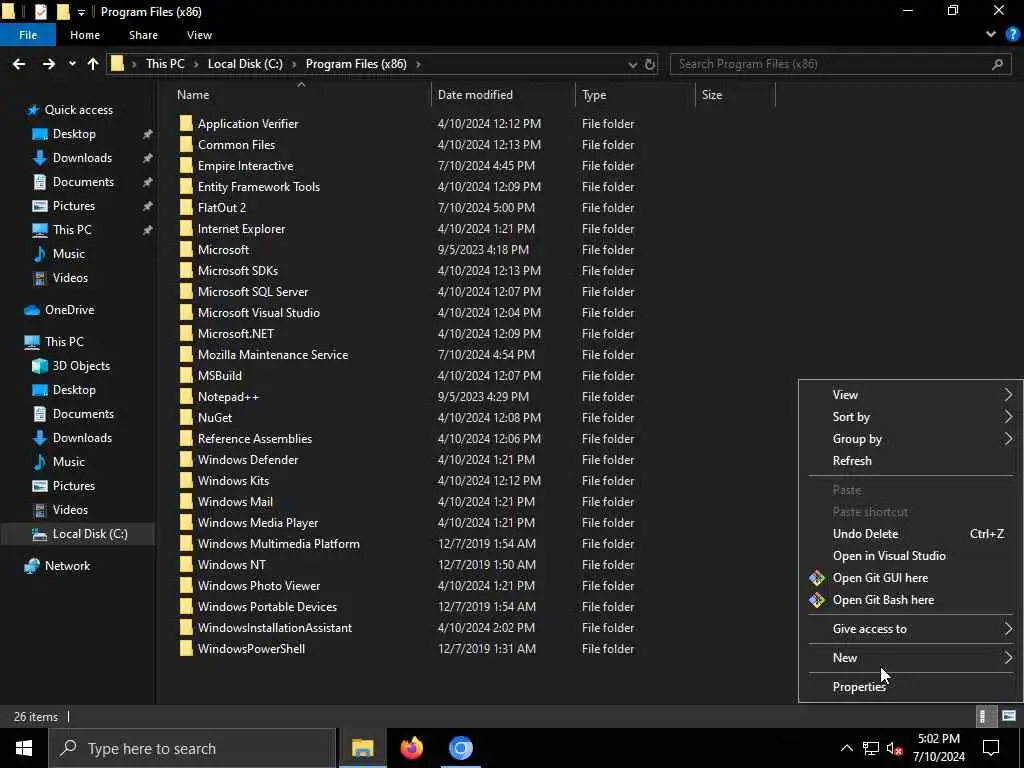1024x768 pixels.
Task: Click Videos icon under Quick access
Action: 40,278
